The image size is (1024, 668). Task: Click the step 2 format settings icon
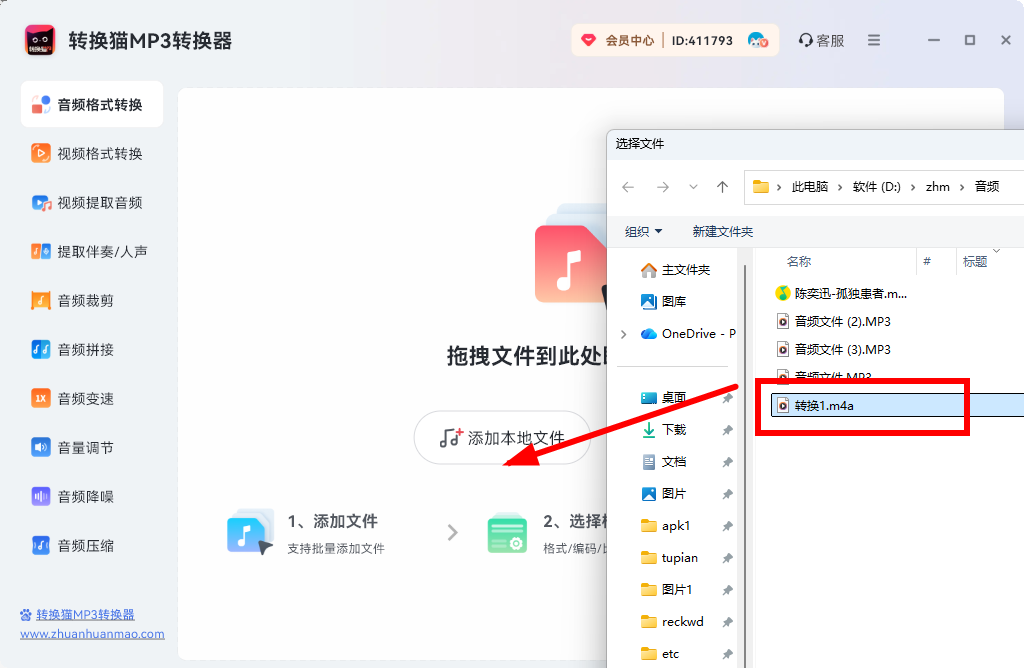(x=507, y=533)
